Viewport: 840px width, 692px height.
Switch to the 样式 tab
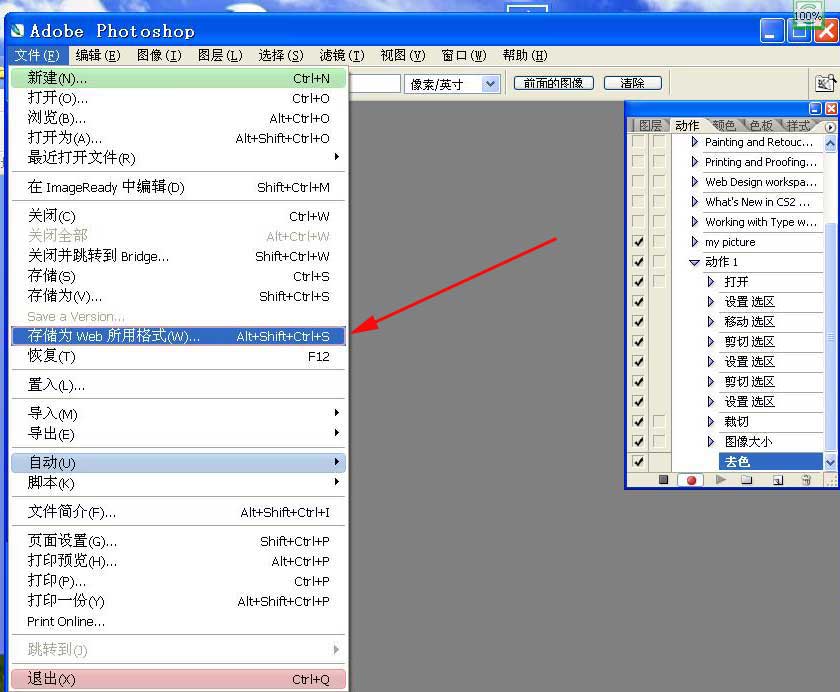point(798,125)
